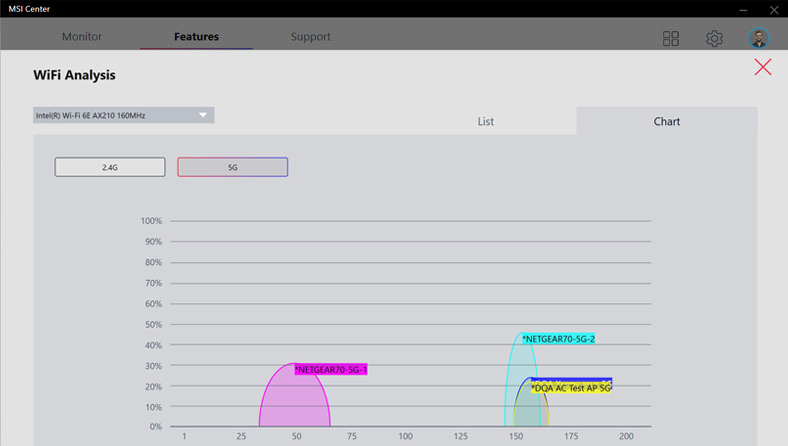Click the user profile avatar

click(x=759, y=38)
